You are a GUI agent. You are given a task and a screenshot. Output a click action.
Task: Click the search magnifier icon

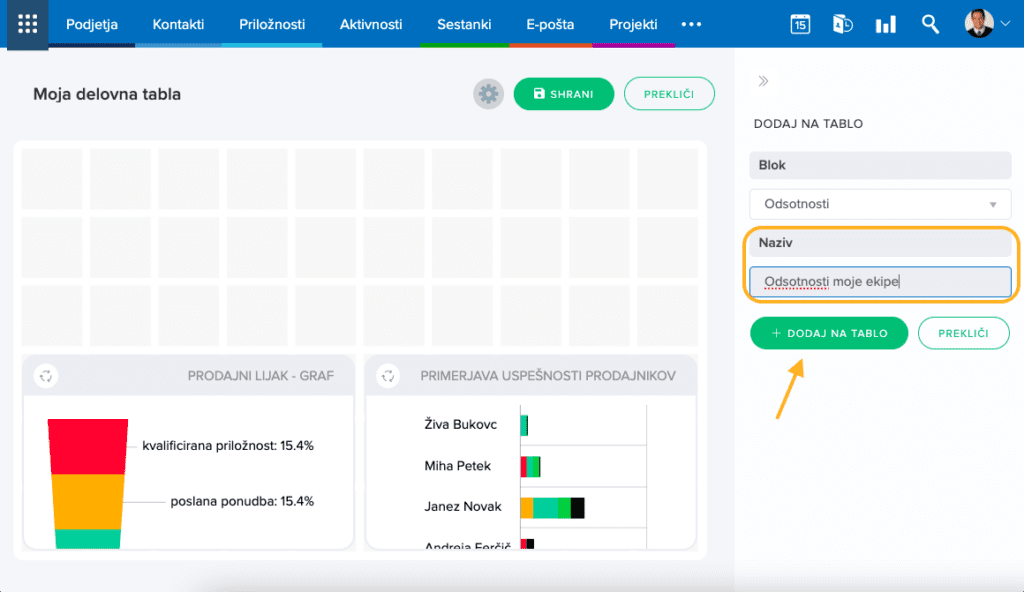point(930,25)
